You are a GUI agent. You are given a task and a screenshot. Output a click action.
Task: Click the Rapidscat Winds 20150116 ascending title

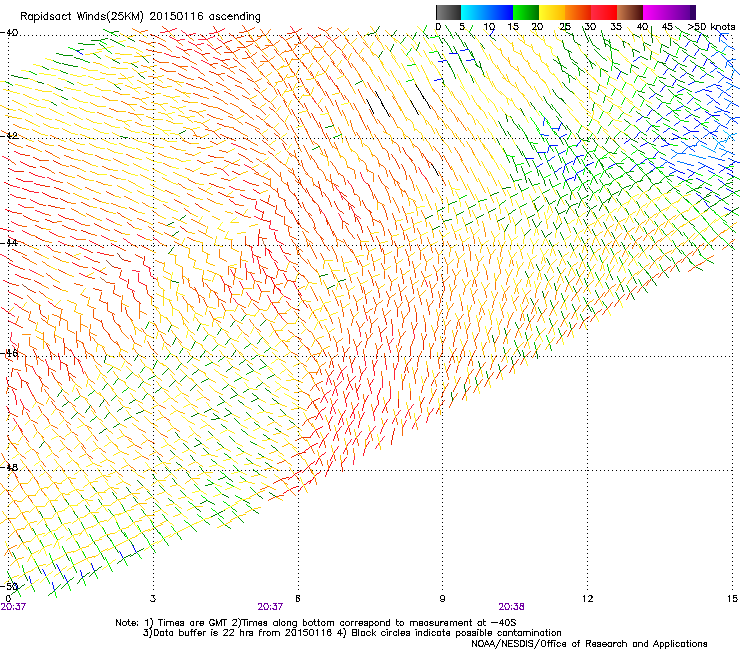point(140,17)
